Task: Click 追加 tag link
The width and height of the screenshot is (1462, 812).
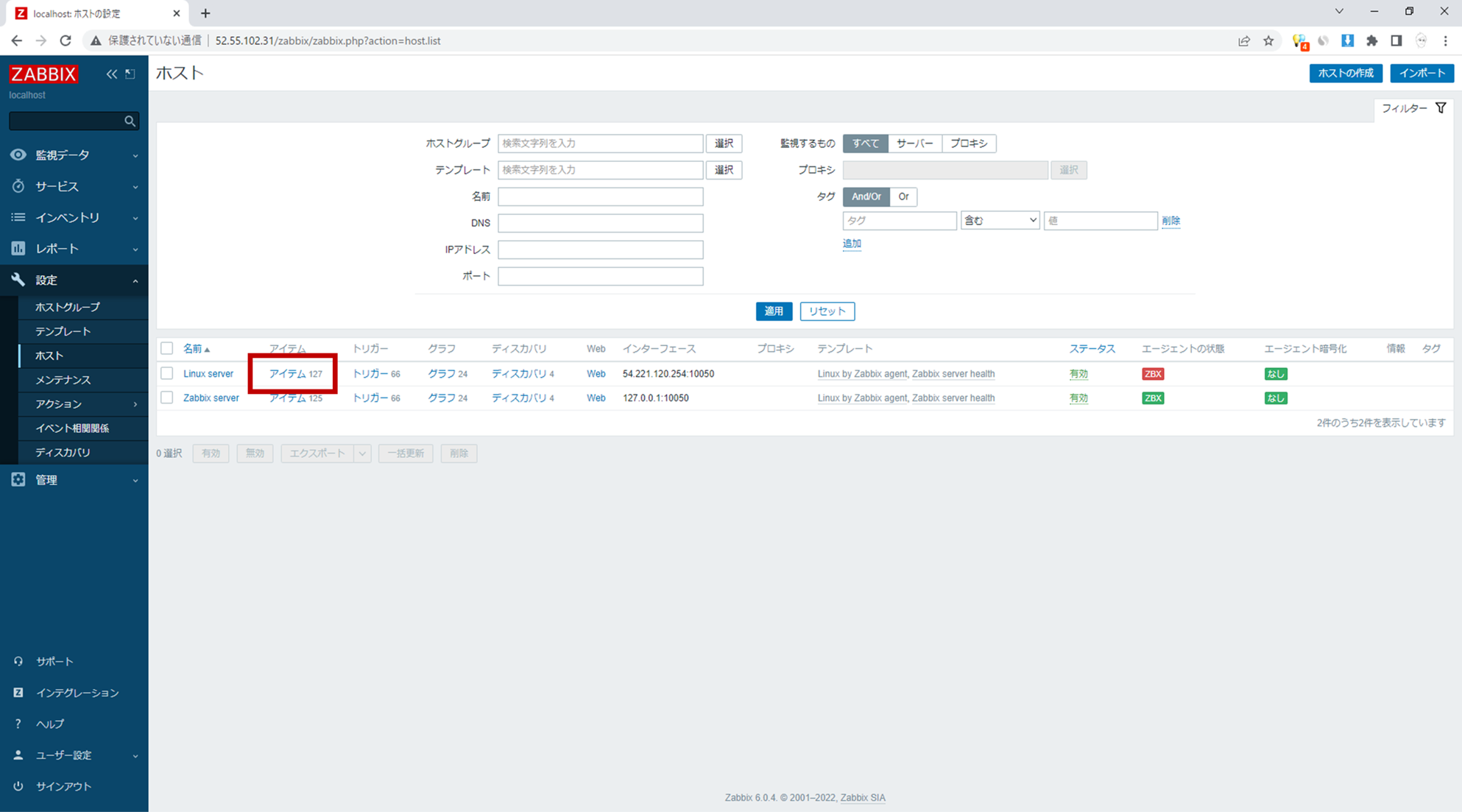Action: coord(852,244)
